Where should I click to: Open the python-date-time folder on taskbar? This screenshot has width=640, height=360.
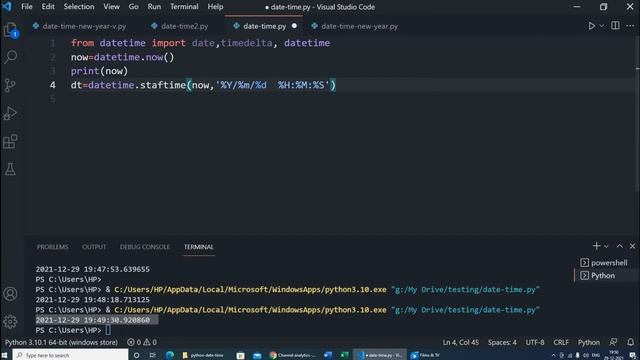[x=203, y=356]
